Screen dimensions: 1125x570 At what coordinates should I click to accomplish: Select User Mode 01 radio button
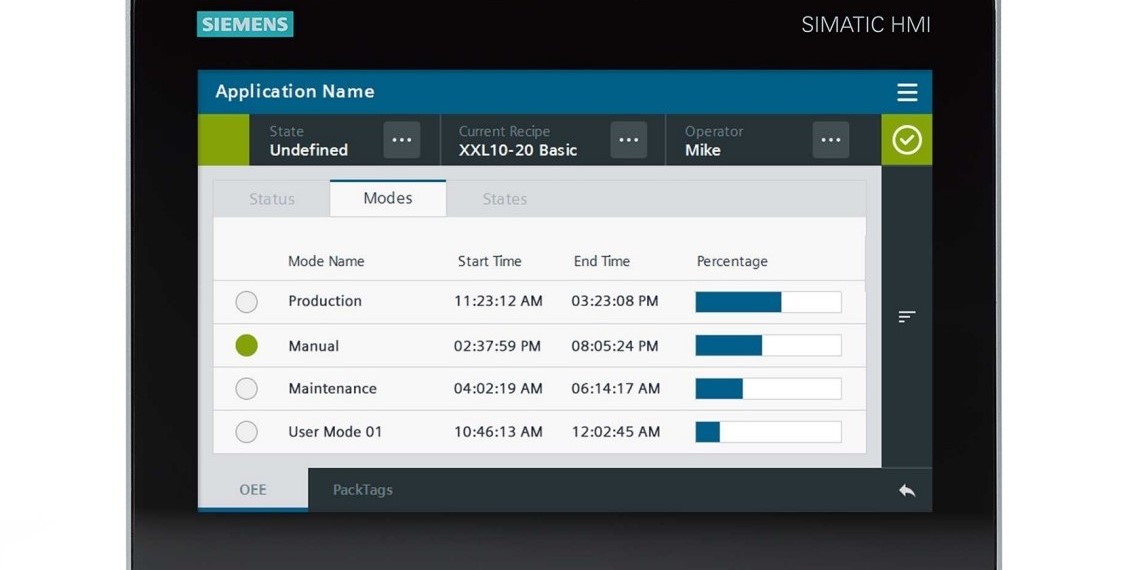coord(246,432)
